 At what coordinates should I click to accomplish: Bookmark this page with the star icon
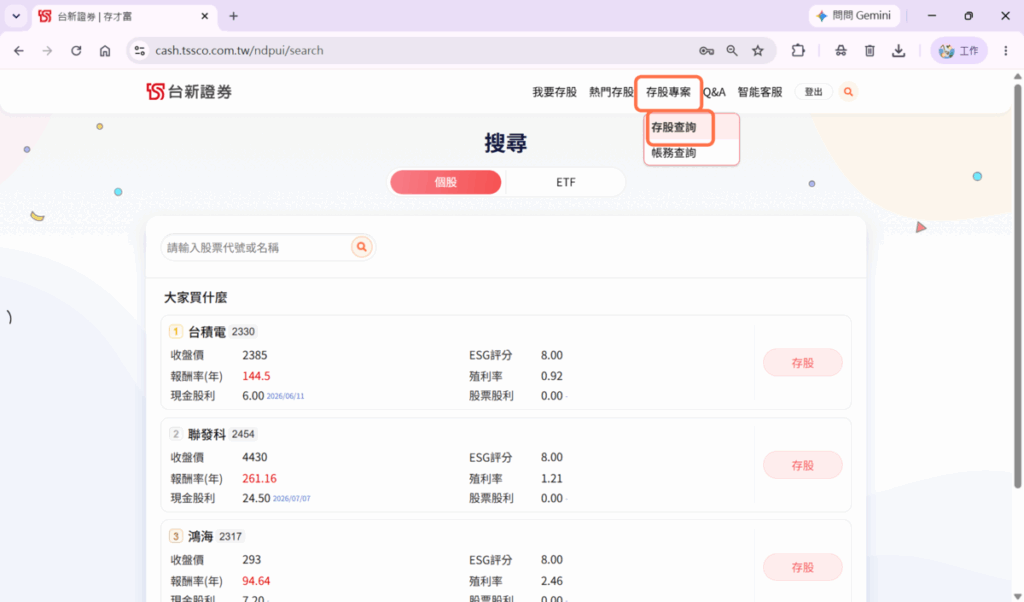758,50
